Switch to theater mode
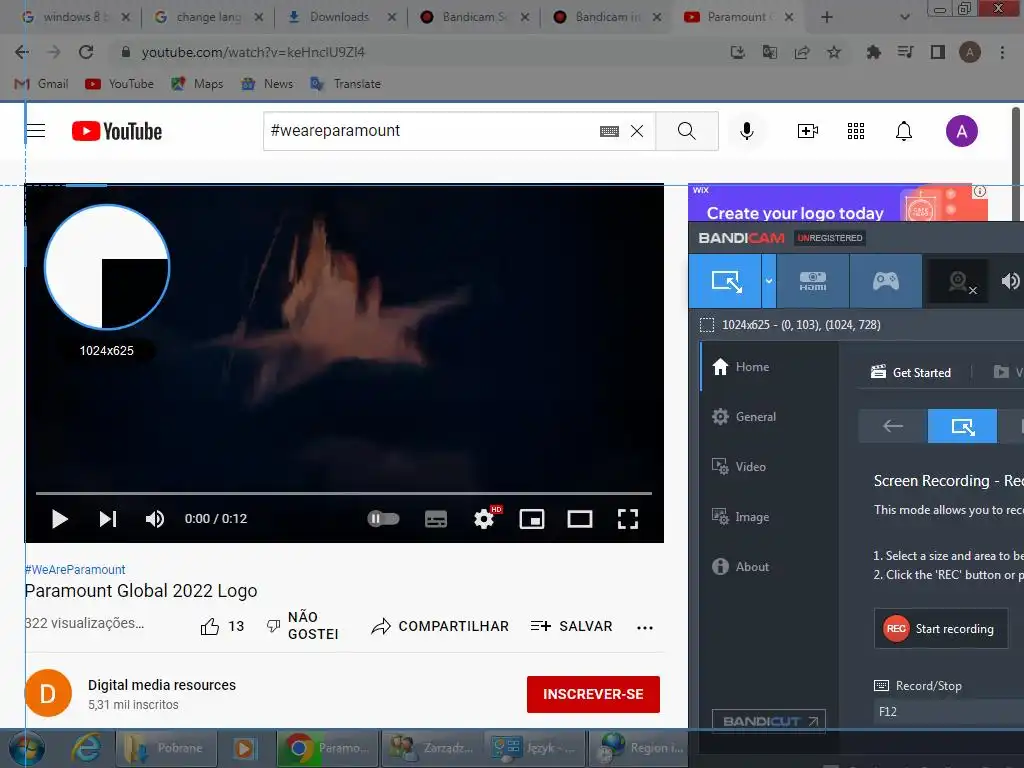Viewport: 1024px width, 768px height. (x=579, y=519)
